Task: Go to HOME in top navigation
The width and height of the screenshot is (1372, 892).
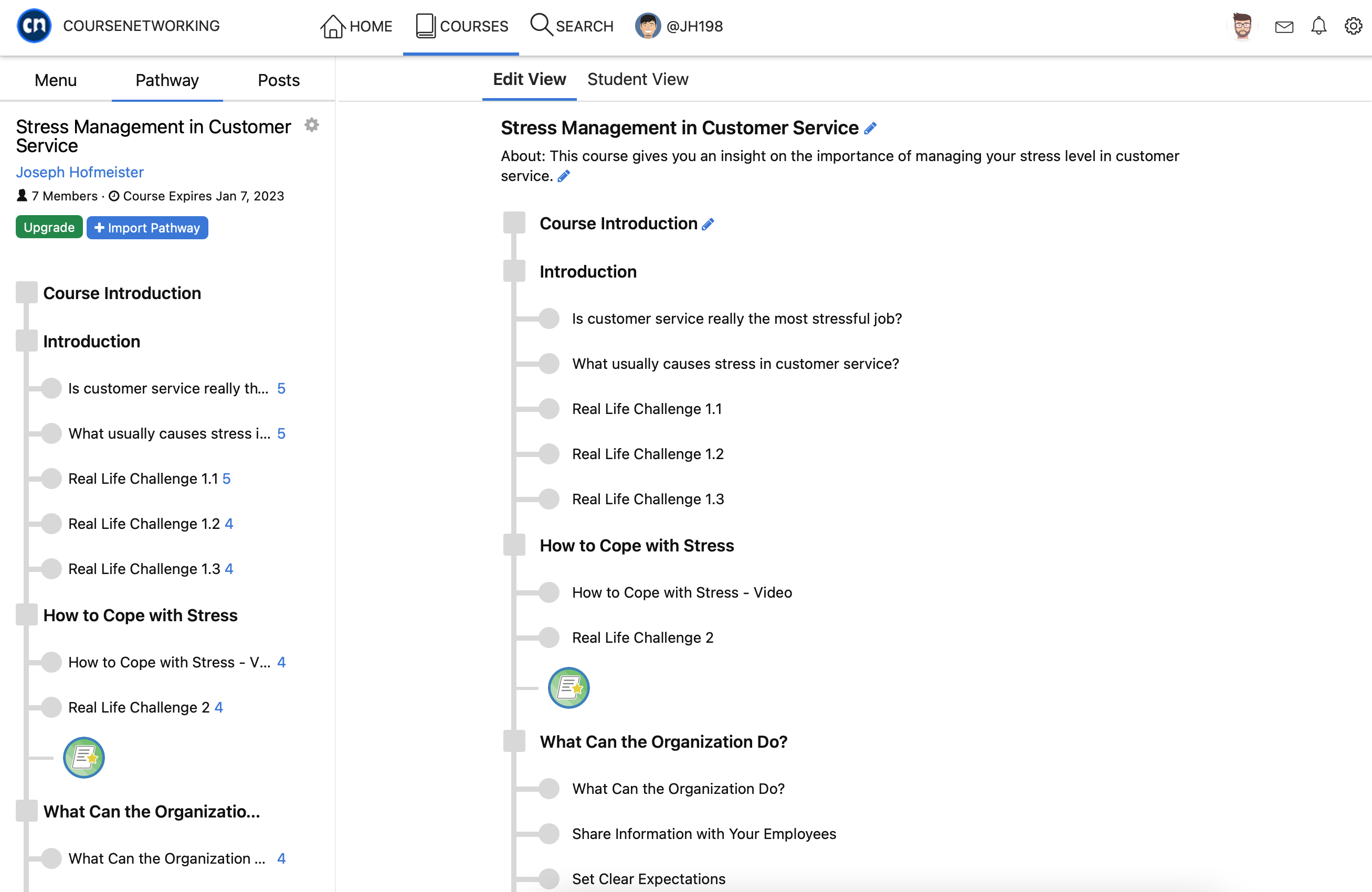Action: tap(356, 27)
